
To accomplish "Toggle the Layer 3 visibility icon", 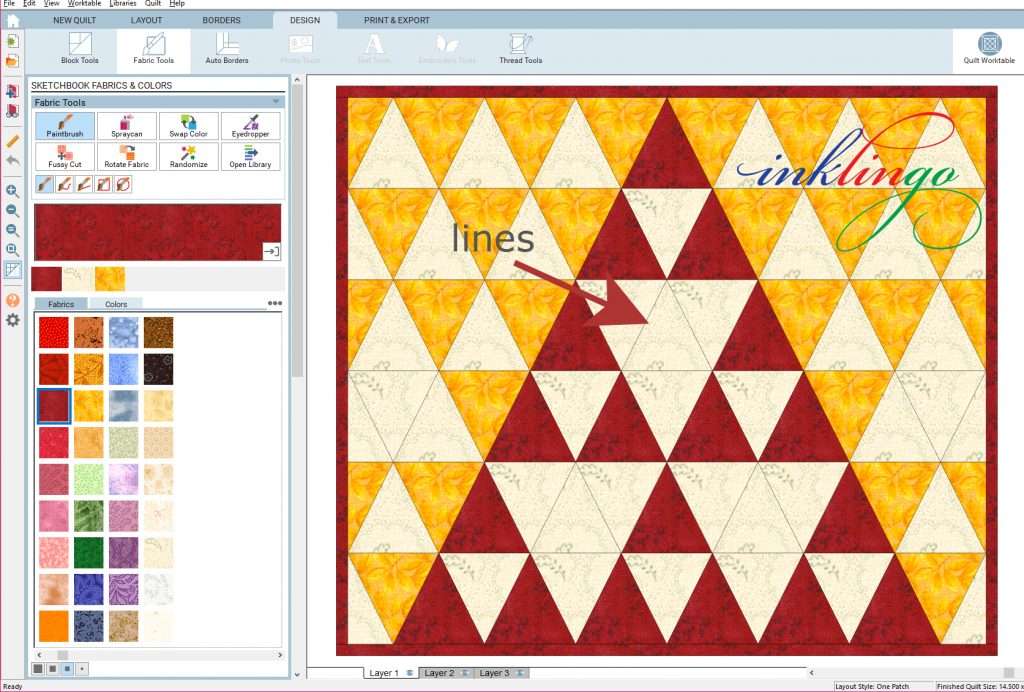I will point(520,673).
